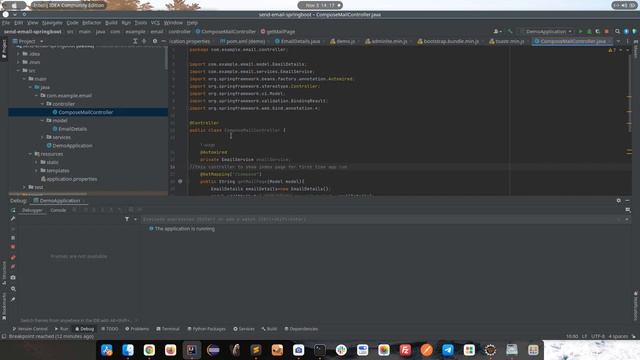Click the getMailPage breadcrumb in navigation bar
This screenshot has height=360, width=640.
278,31
